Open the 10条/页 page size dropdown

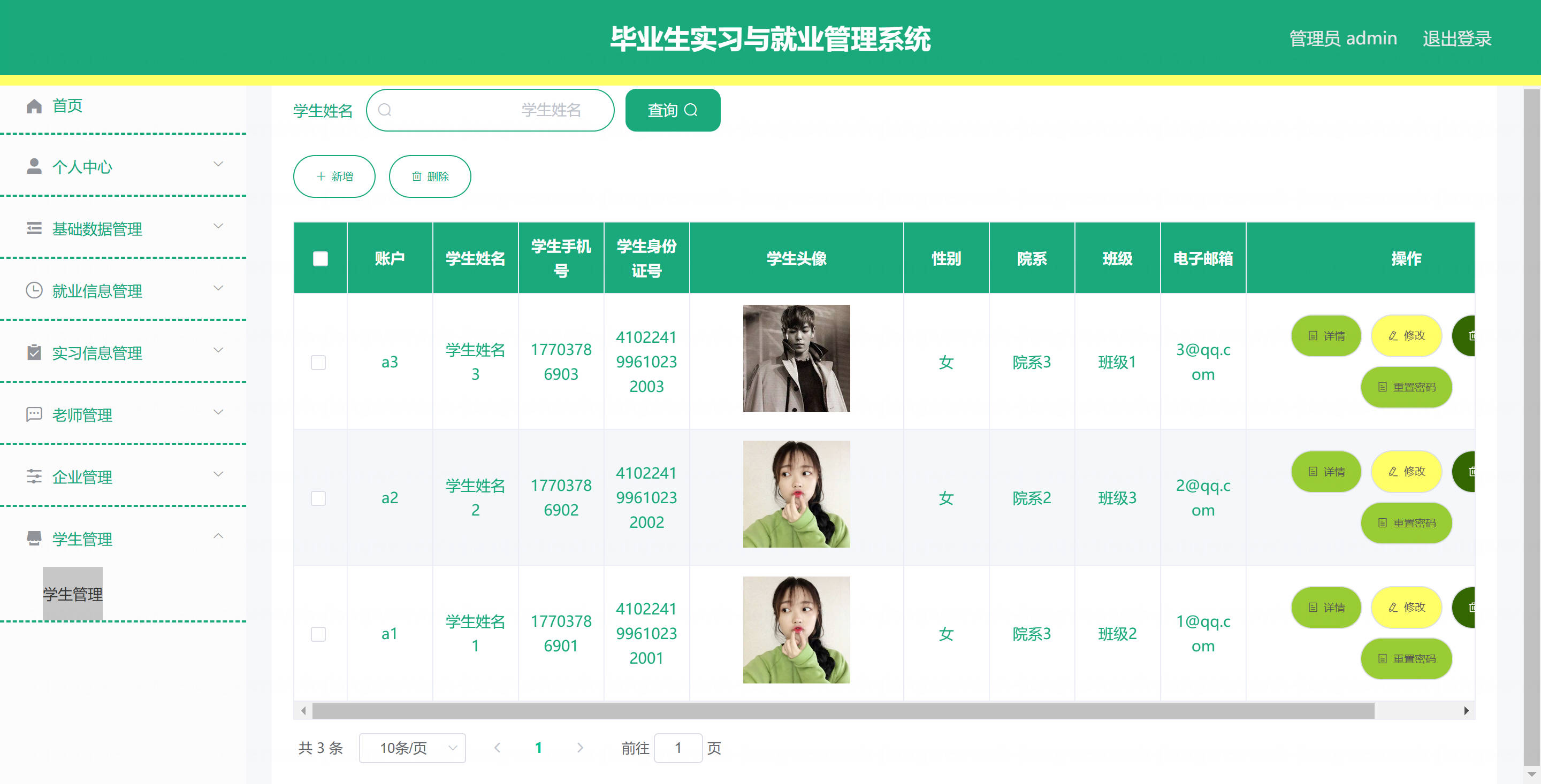412,748
